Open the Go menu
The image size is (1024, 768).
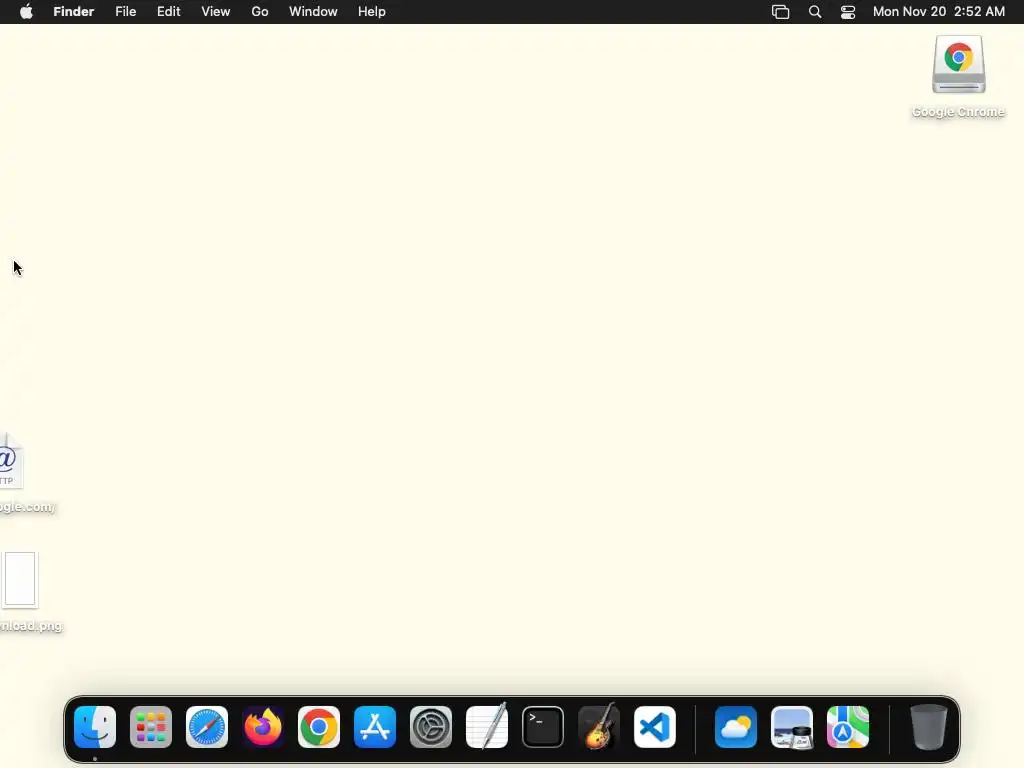[x=260, y=12]
